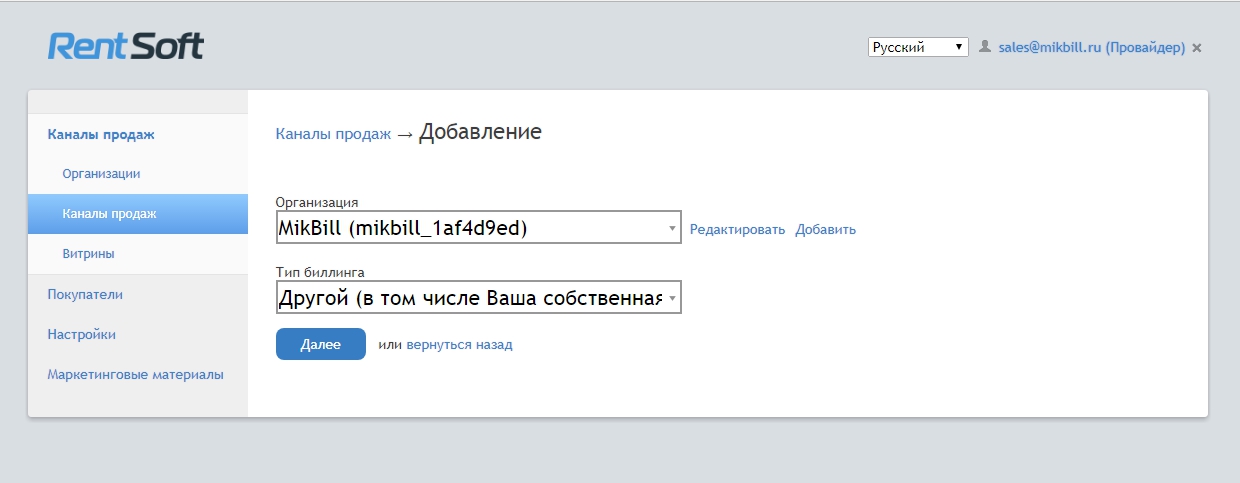Go to Витрины in the sidebar
This screenshot has height=483, width=1240.
[x=88, y=254]
